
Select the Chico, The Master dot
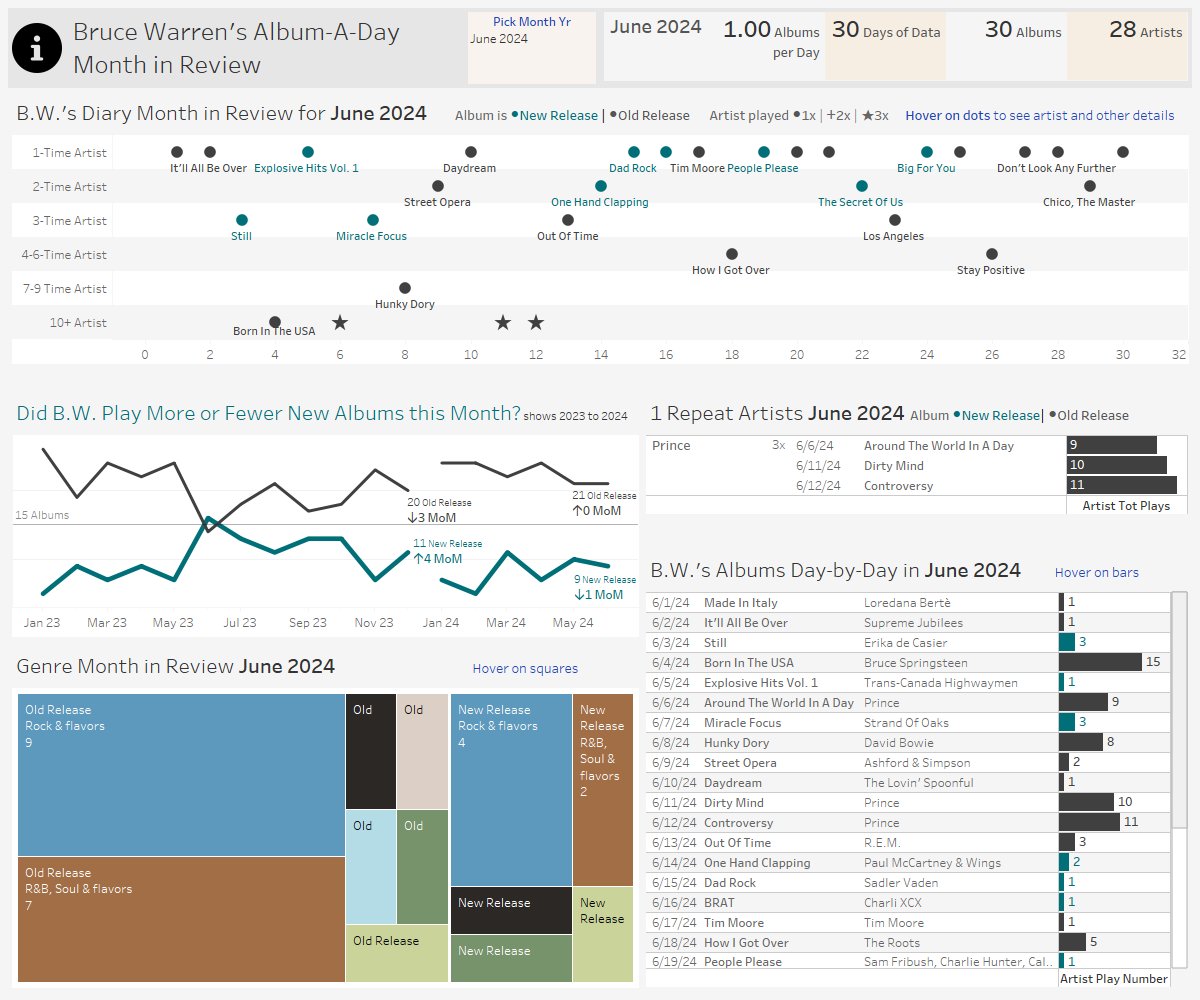point(1090,186)
